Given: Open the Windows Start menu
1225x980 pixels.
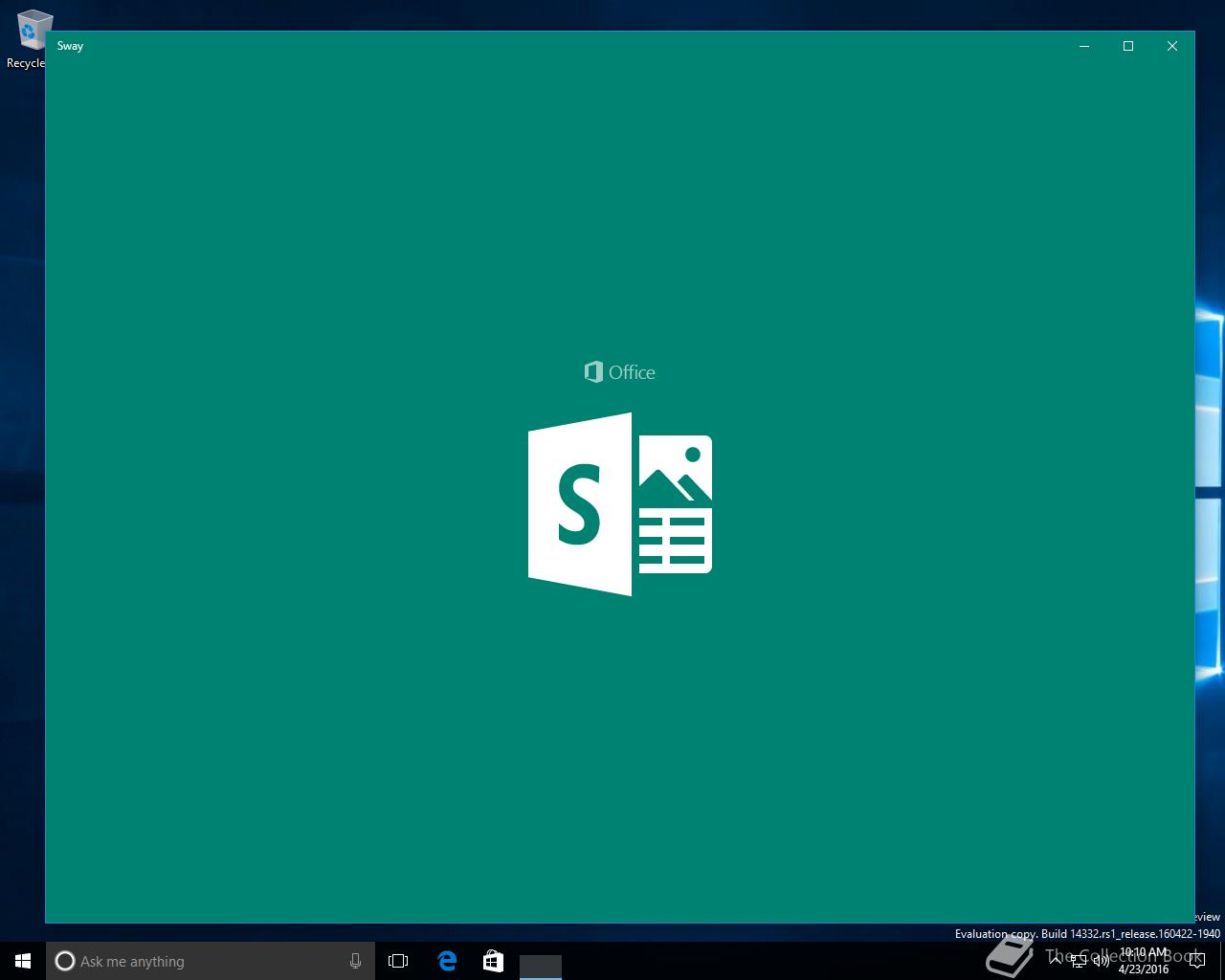Looking at the screenshot, I should tap(23, 961).
